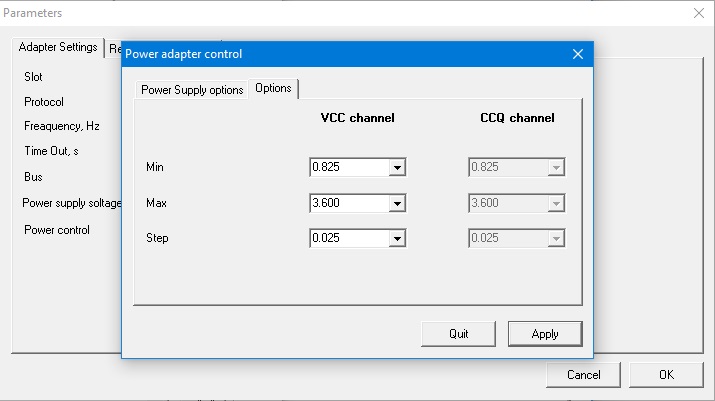Select the partially hidden tab beside Adapter Settings

[x=114, y=48]
